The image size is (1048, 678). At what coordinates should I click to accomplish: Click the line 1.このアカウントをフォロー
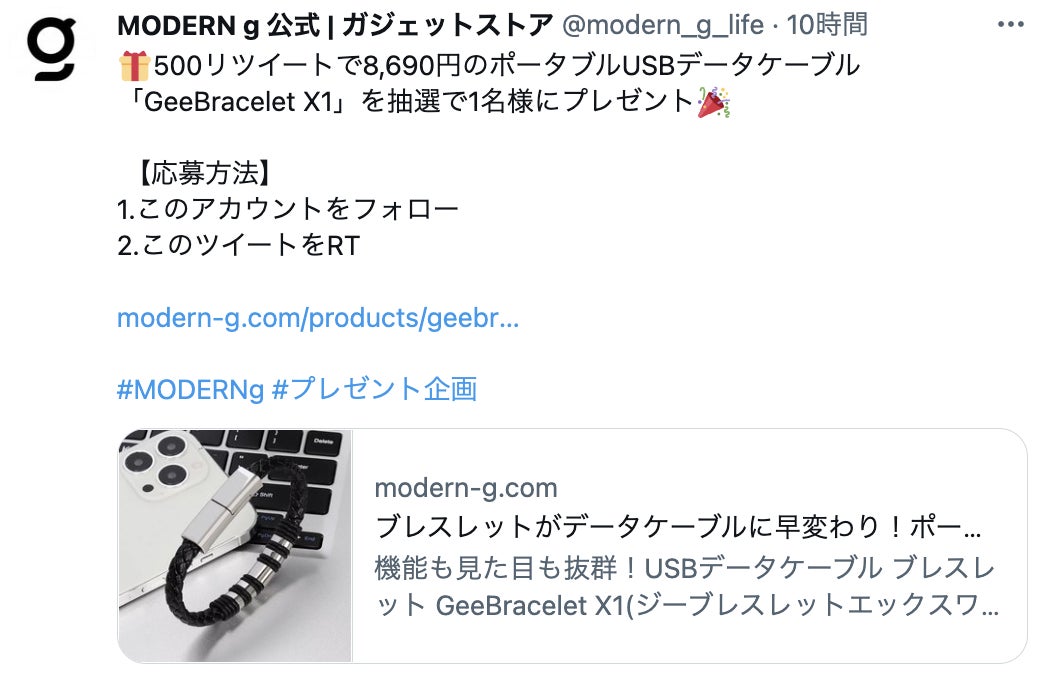[x=288, y=209]
